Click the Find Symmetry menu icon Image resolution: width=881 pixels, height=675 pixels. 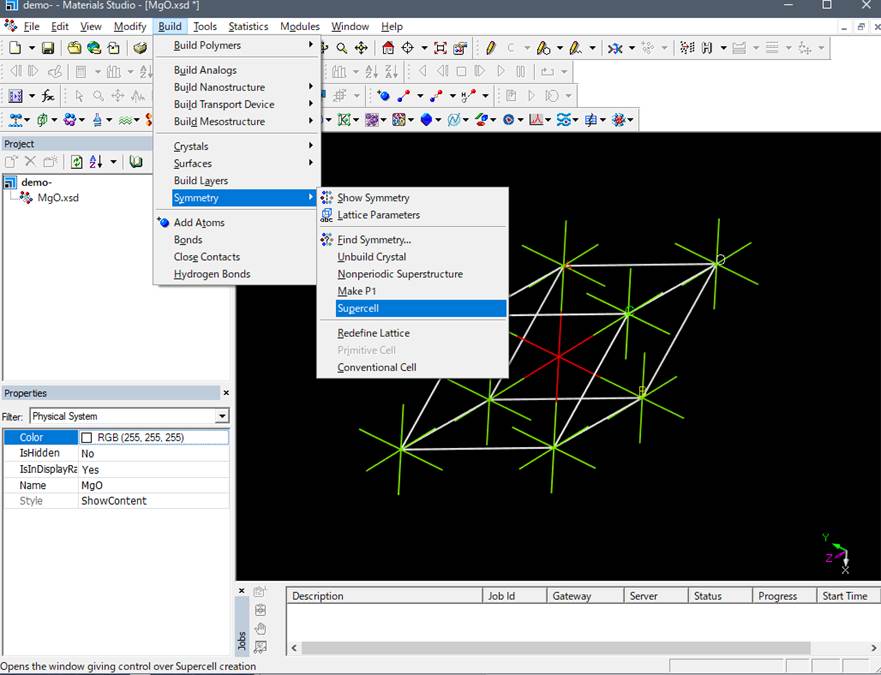tap(326, 239)
